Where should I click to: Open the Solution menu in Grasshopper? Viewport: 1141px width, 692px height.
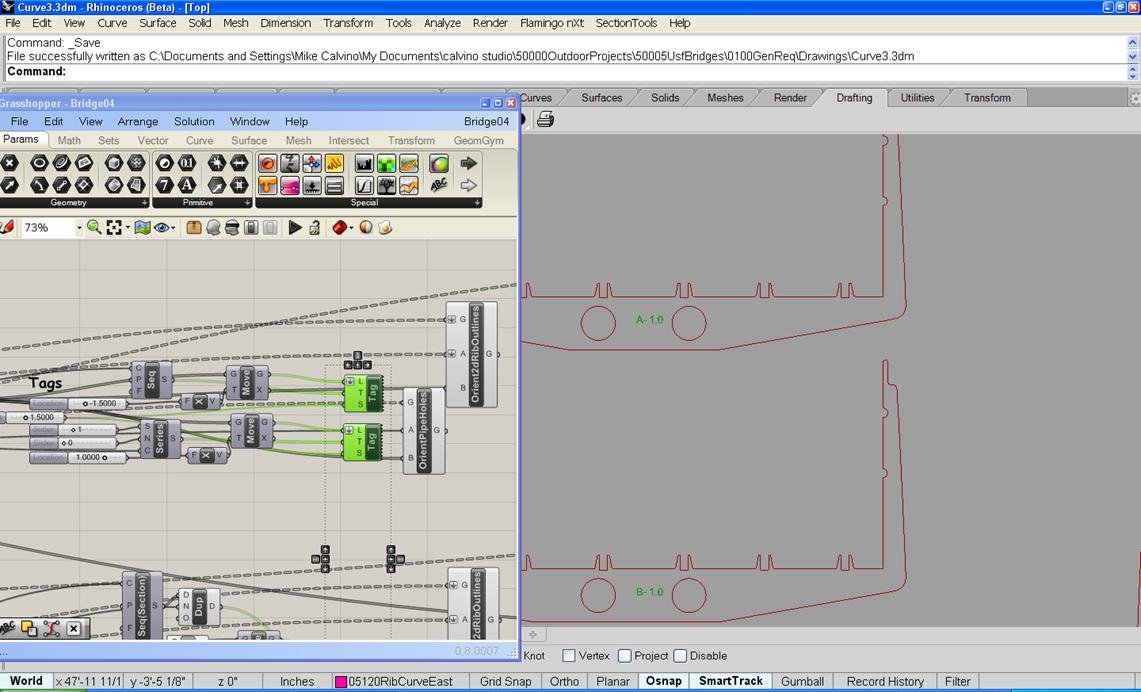click(194, 121)
